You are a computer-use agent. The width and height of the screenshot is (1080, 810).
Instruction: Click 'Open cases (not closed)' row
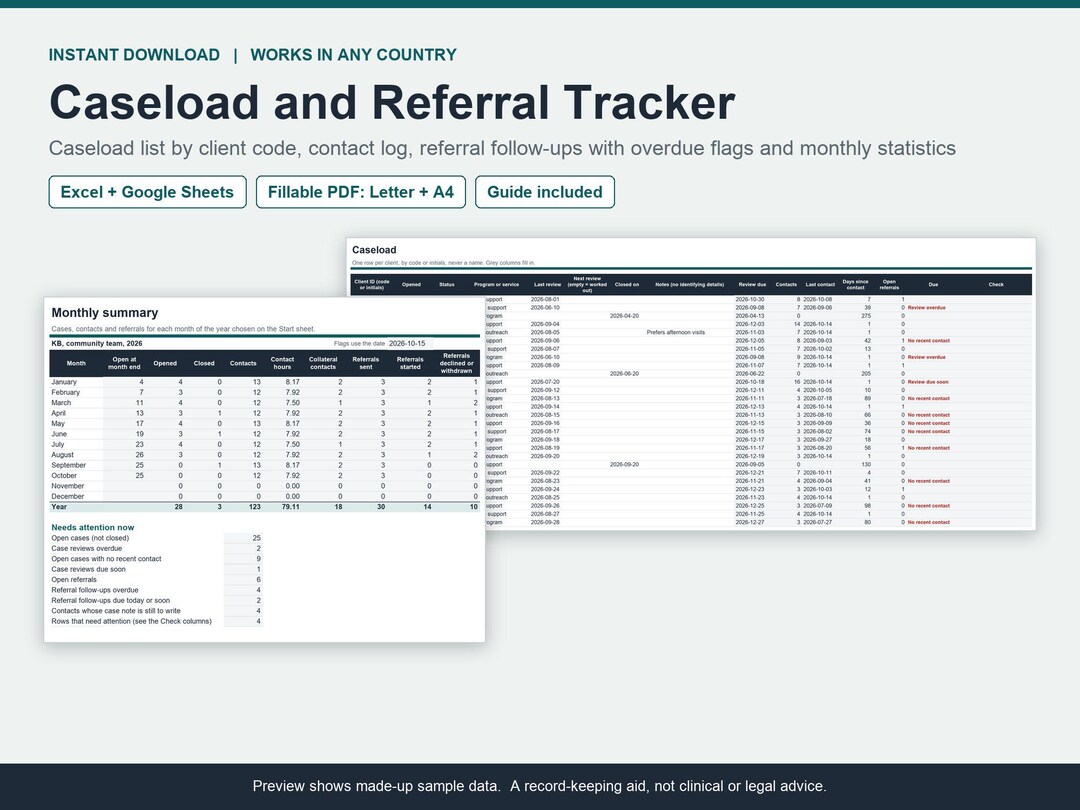click(157, 538)
